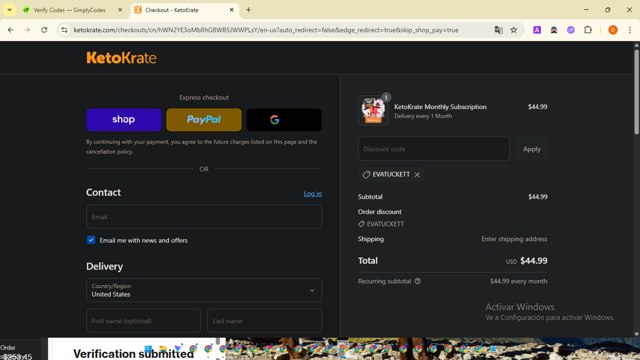
Task: Open the purple A extension icon
Action: pos(537,30)
